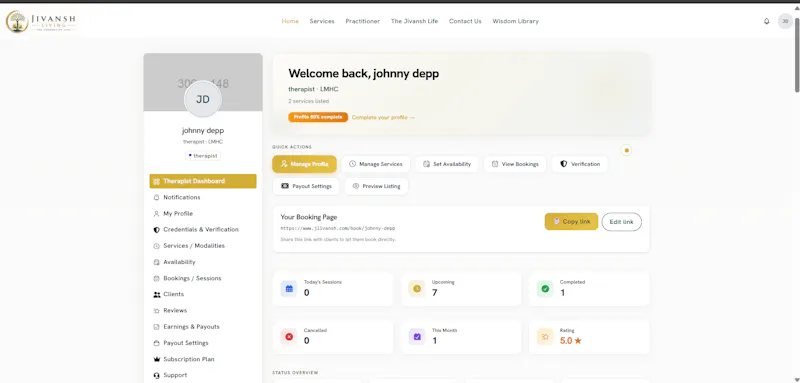Open The Jivansh Life nav item
Image resolution: width=800 pixels, height=383 pixels.
414,21
